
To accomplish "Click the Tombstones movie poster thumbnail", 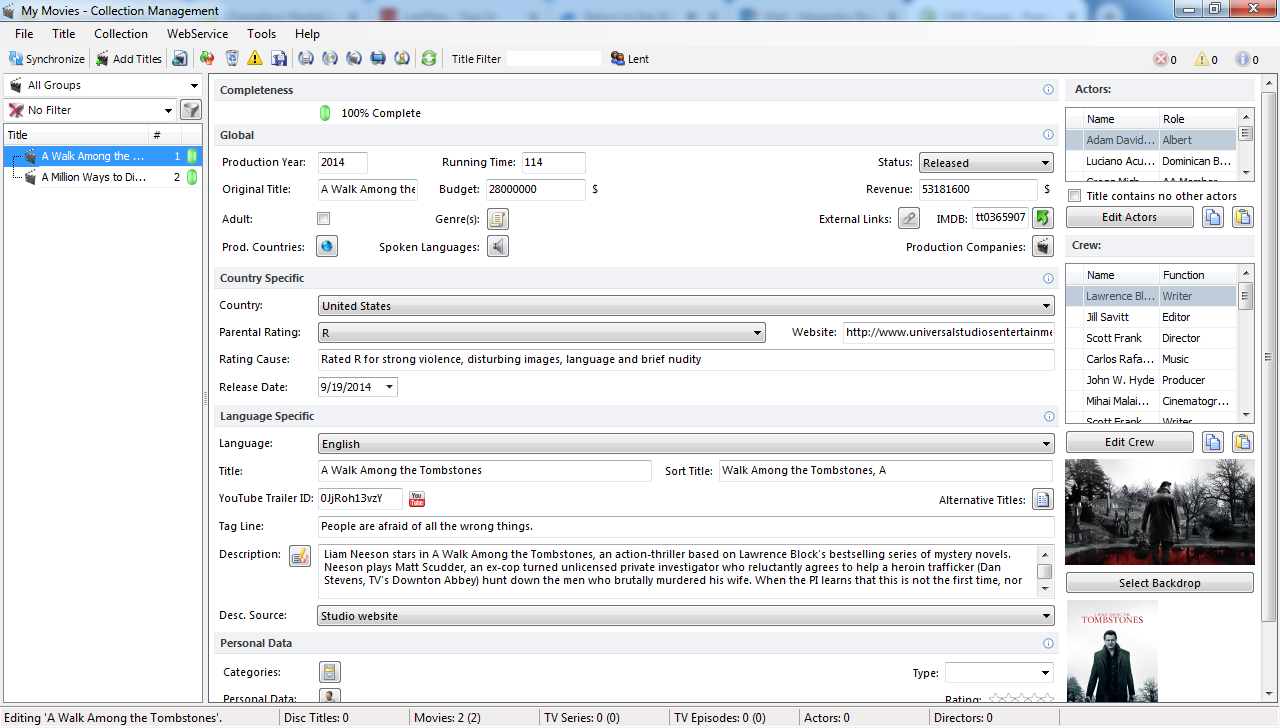I will tap(1112, 650).
